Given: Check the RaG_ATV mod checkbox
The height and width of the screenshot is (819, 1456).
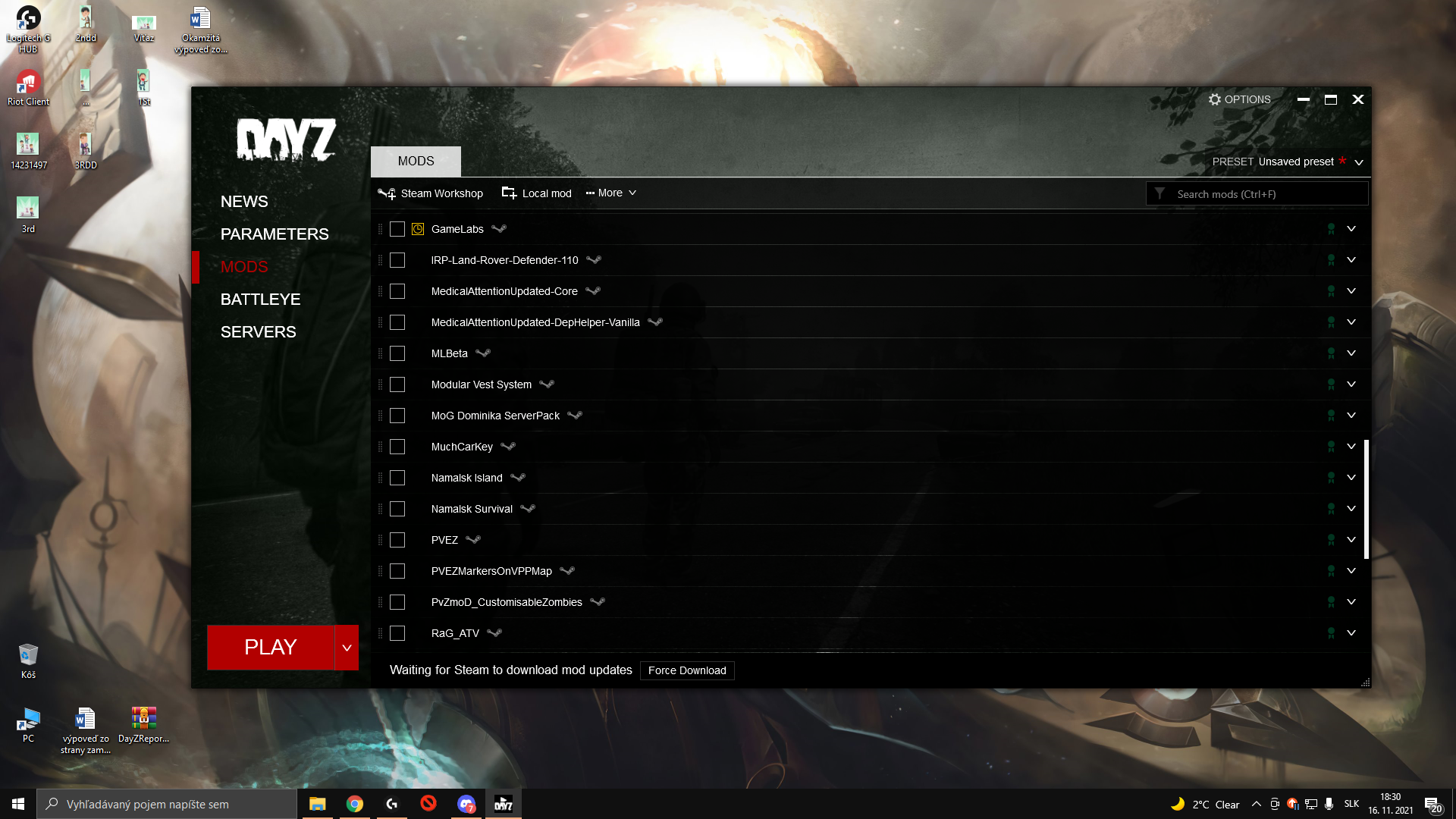Looking at the screenshot, I should pos(397,633).
